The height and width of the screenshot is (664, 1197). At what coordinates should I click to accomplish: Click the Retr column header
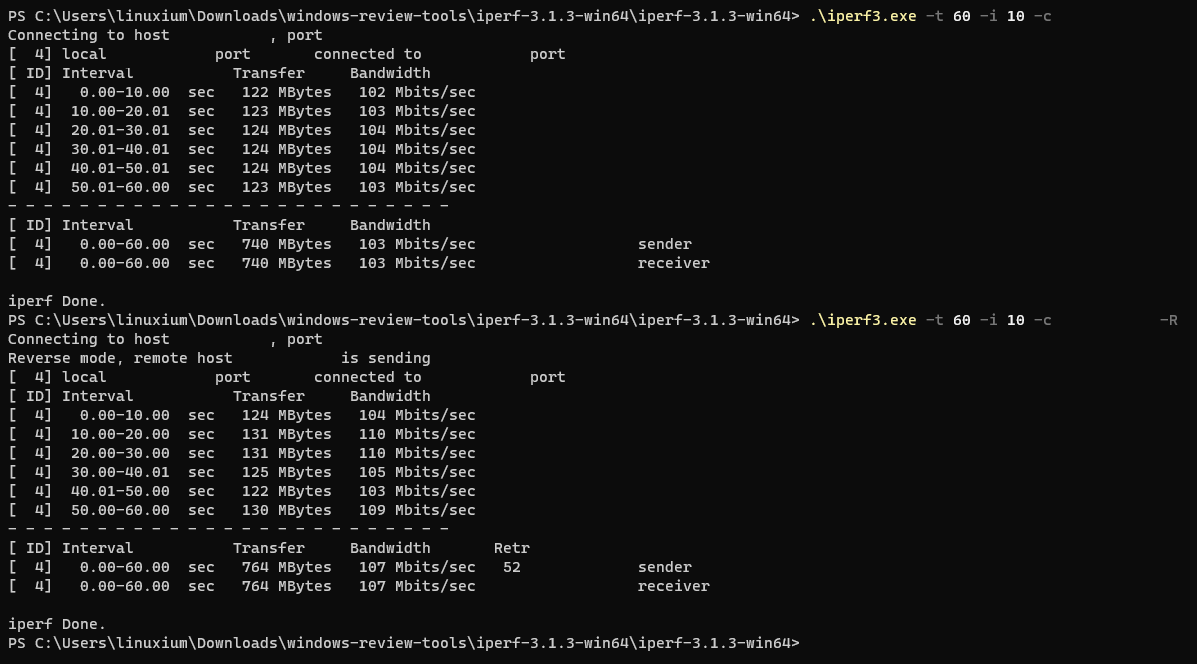click(511, 548)
